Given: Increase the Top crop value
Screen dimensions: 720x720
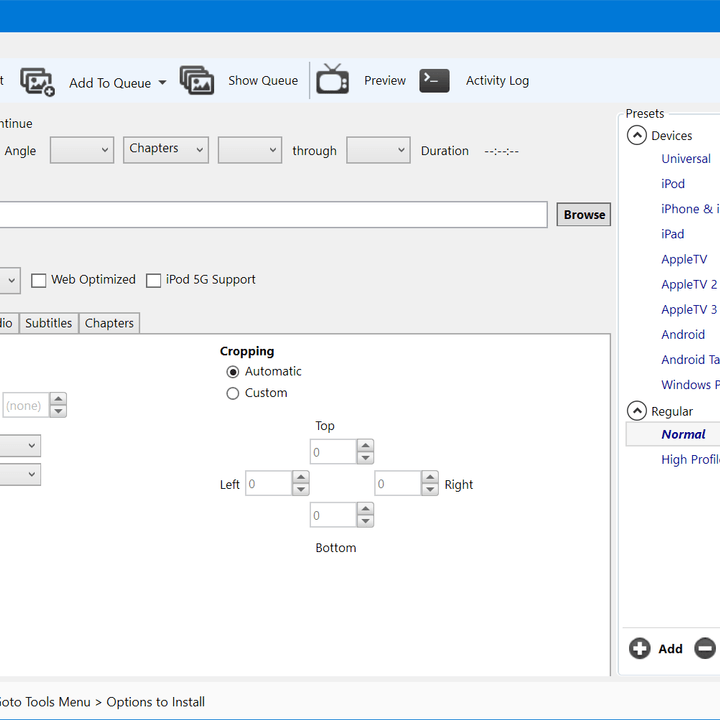Looking at the screenshot, I should (366, 445).
